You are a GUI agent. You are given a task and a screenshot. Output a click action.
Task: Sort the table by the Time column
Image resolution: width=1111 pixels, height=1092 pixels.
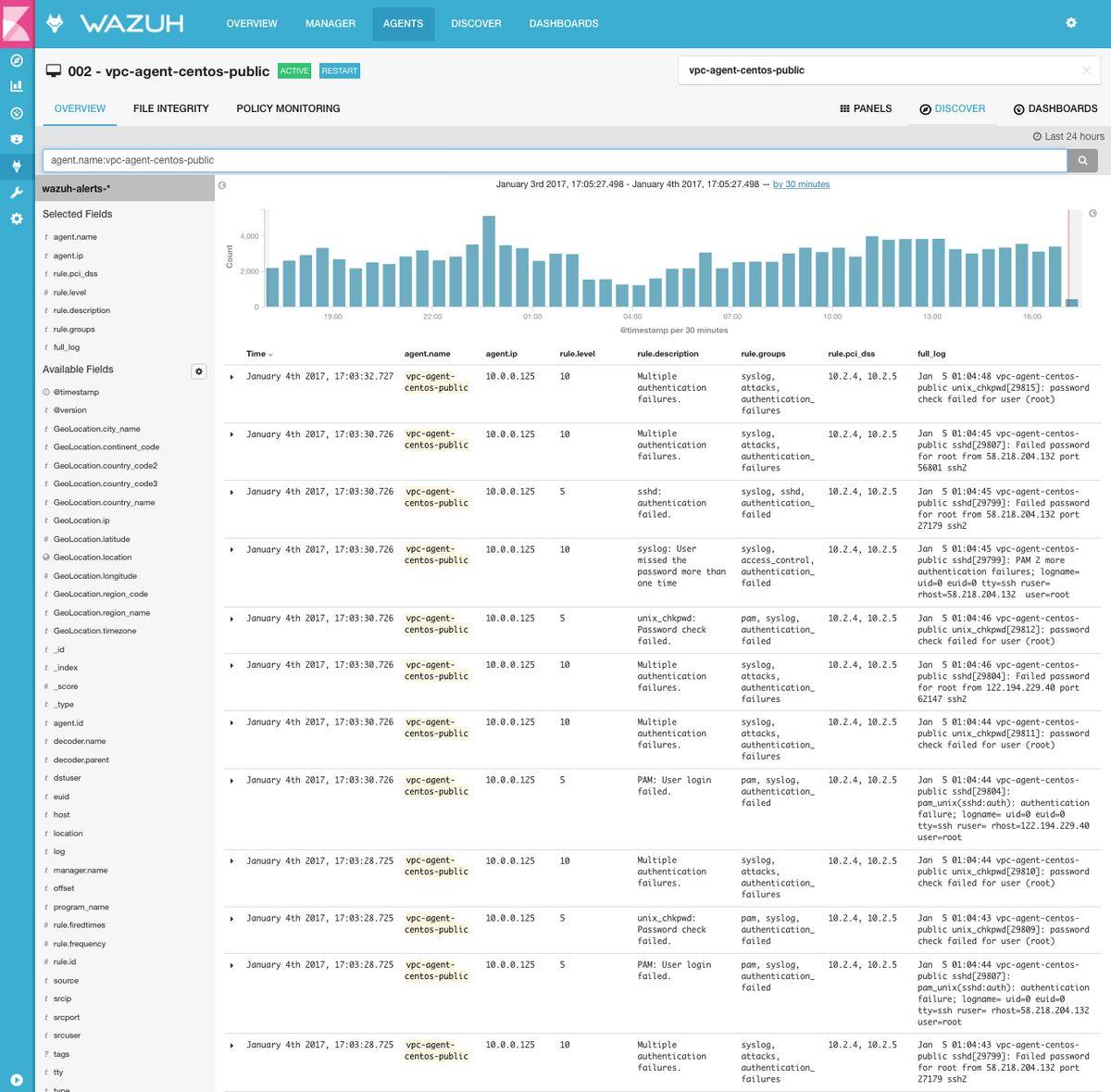tap(259, 354)
